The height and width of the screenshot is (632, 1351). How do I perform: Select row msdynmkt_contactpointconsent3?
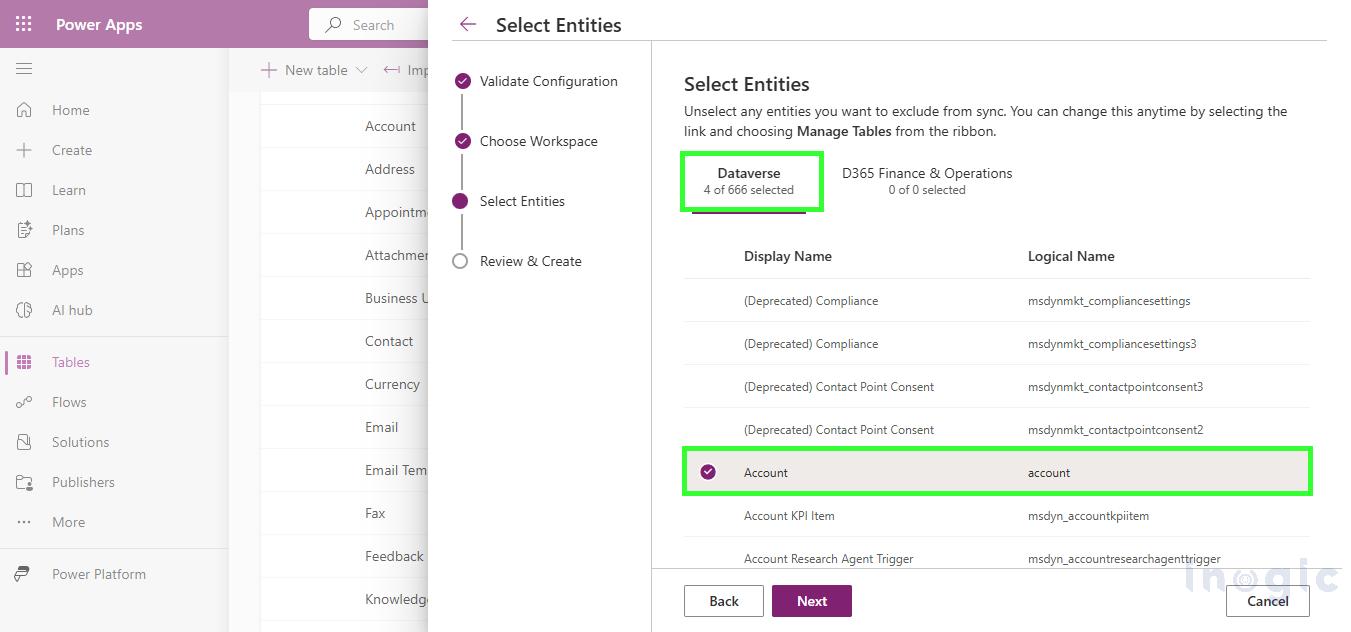pyautogui.click(x=997, y=386)
